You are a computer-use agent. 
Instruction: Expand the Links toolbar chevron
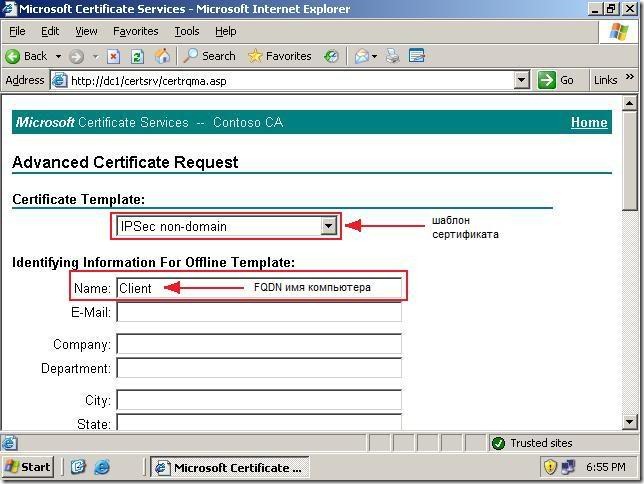[x=630, y=77]
